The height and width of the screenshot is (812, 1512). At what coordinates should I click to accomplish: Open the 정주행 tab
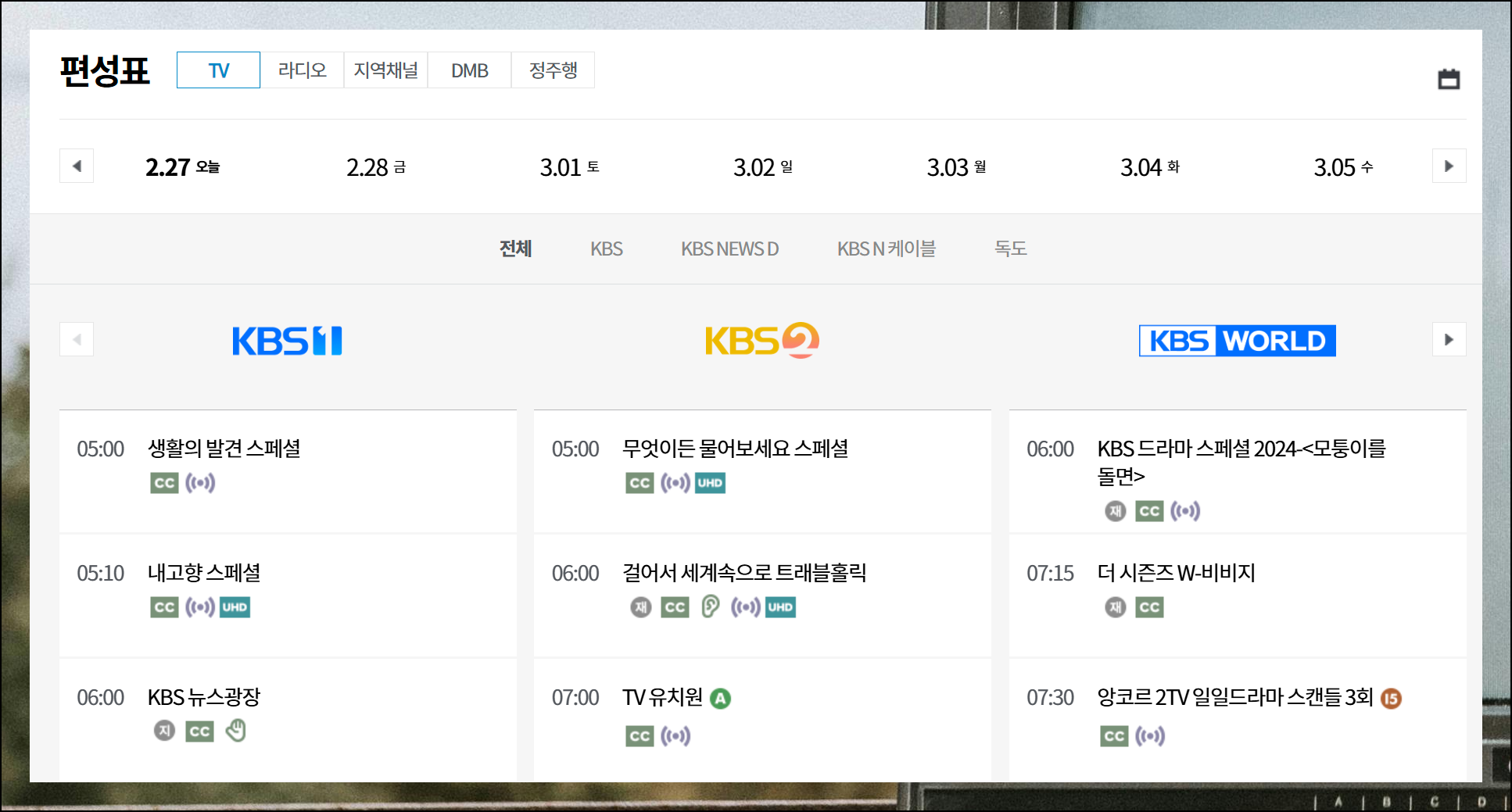coord(553,70)
